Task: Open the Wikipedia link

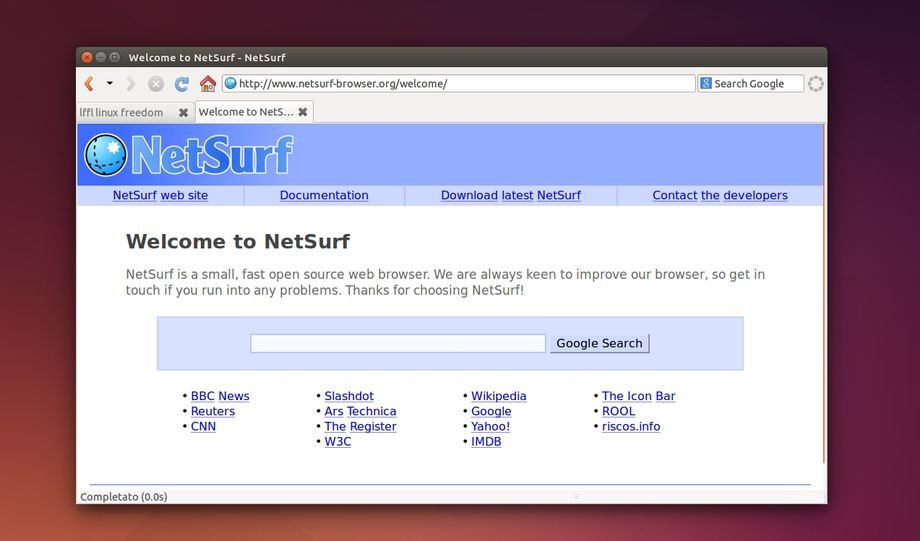Action: coord(498,396)
